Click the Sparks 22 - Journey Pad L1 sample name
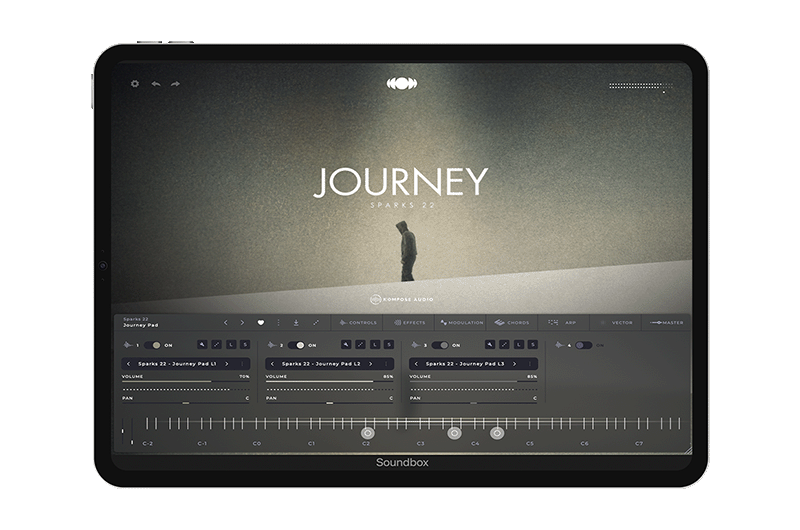Screen dimensions: 800x530 click(177, 364)
